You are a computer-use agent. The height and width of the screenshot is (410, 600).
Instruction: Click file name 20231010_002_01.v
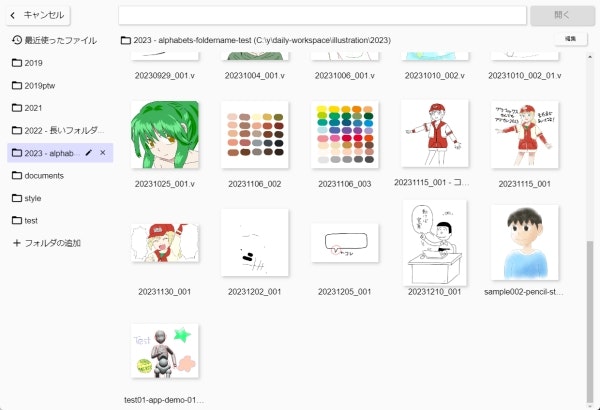point(525,76)
